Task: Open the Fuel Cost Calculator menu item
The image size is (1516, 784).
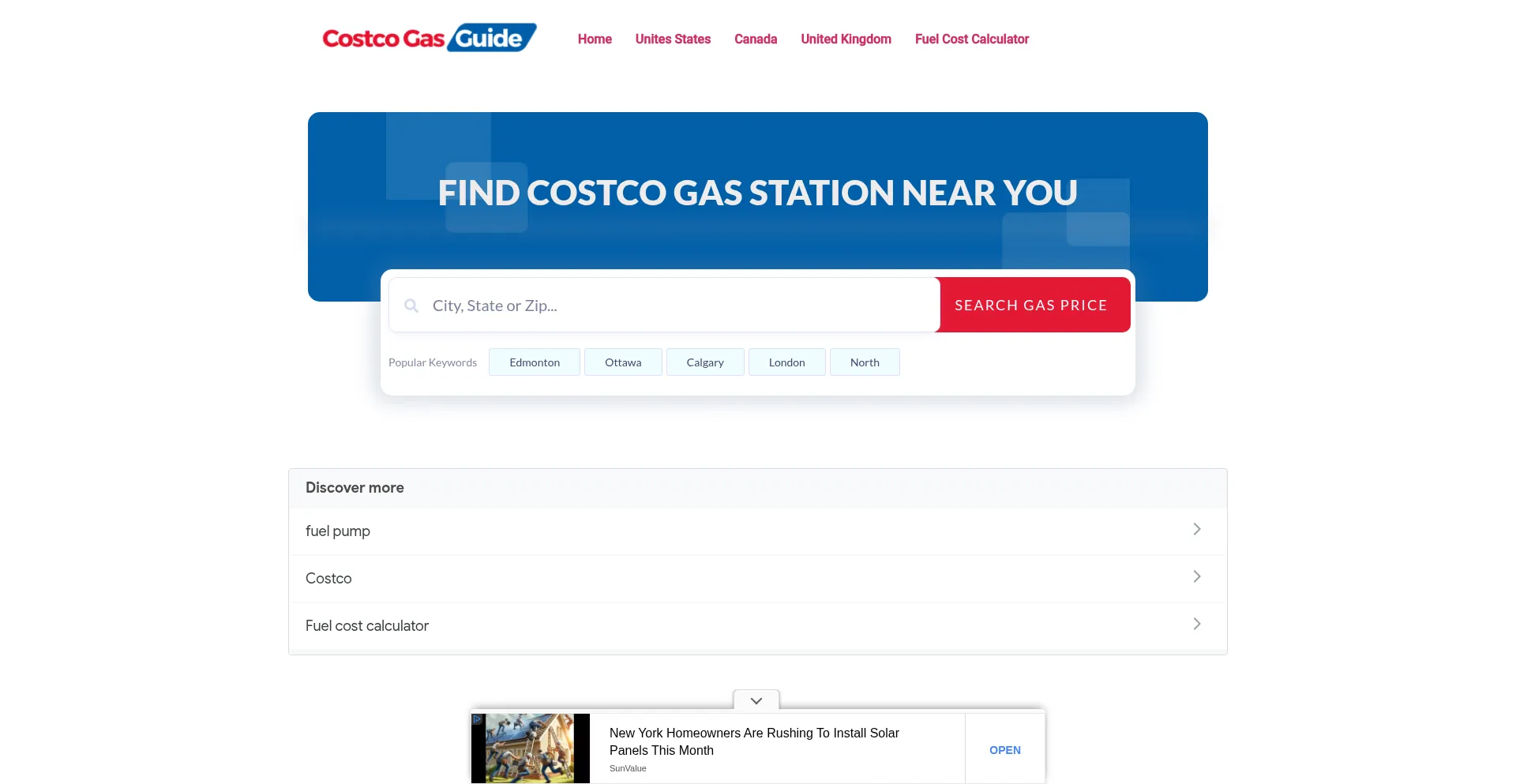Action: coord(972,39)
